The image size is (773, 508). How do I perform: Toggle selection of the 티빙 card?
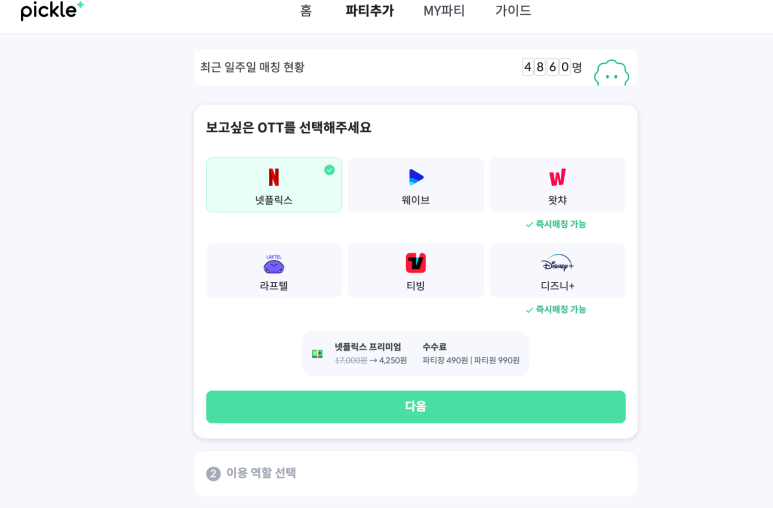coord(416,270)
